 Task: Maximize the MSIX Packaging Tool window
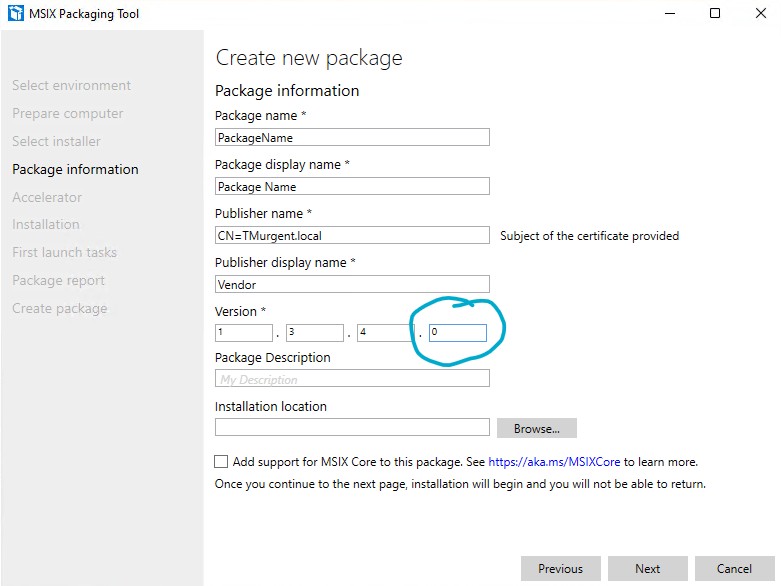tap(715, 14)
